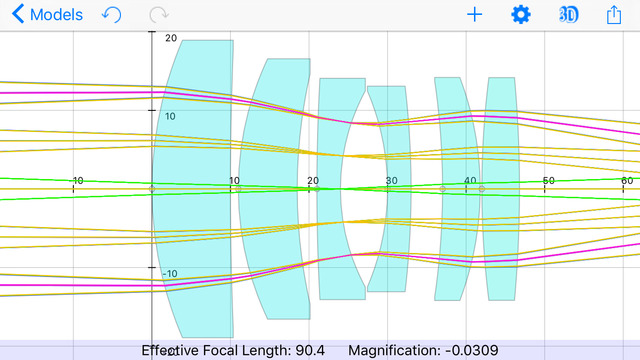This screenshot has height=360, width=640.
Task: Click the upper vertical axis label 10
Action: [x=170, y=116]
